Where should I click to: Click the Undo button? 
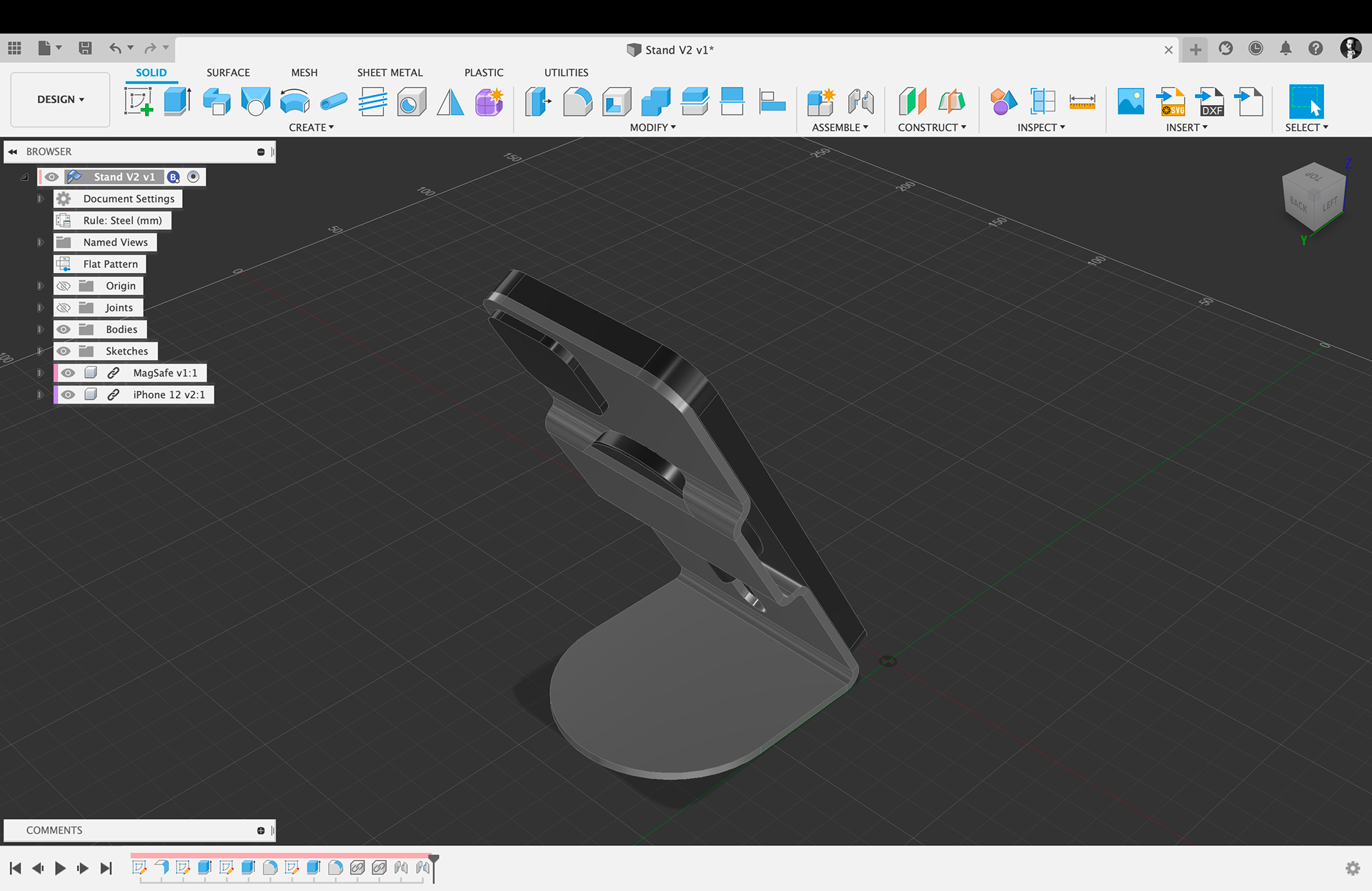tap(115, 48)
